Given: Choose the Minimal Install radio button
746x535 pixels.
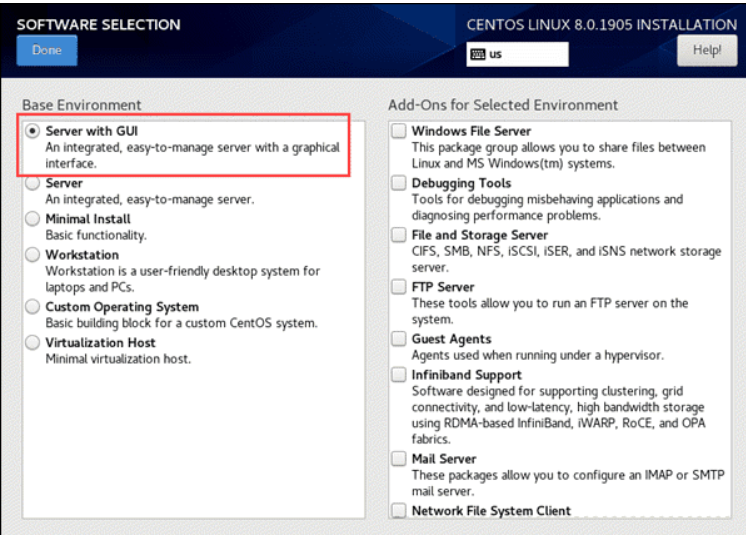Looking at the screenshot, I should tap(32, 219).
